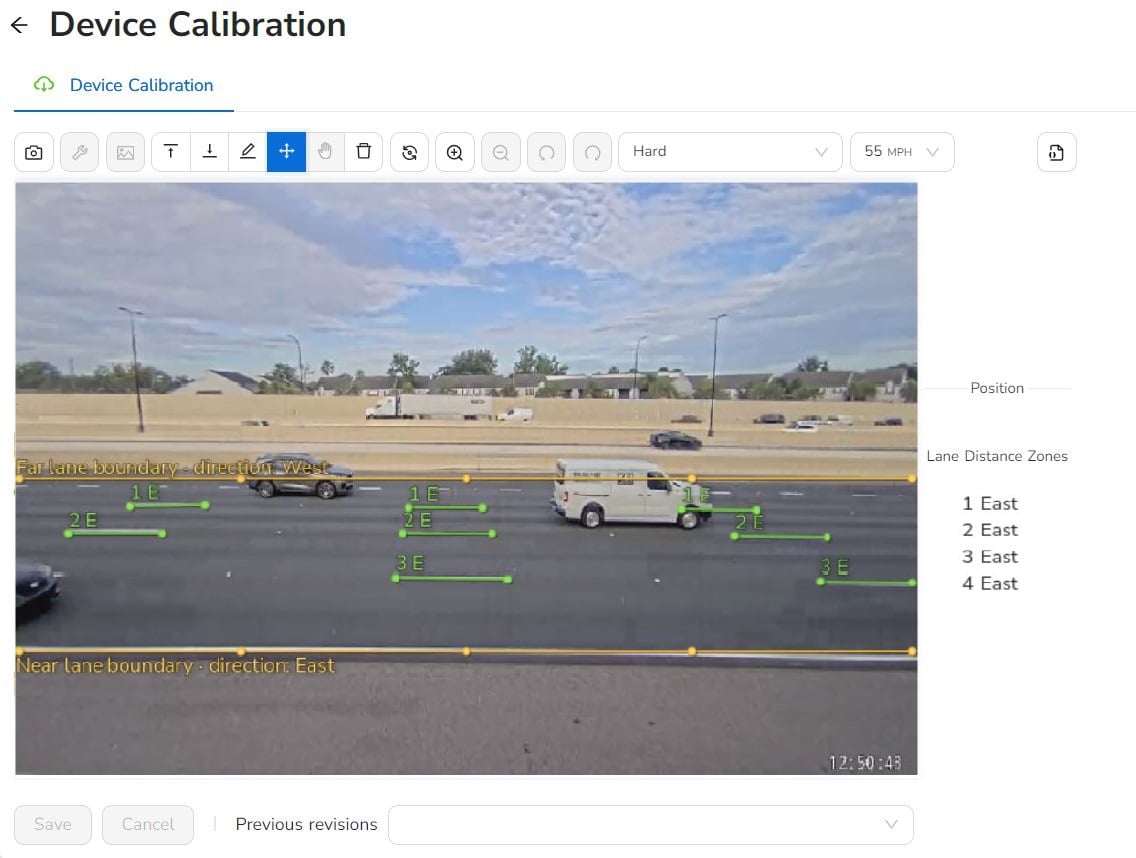Open the background image tool
This screenshot has height=858, width=1136.
click(x=125, y=152)
